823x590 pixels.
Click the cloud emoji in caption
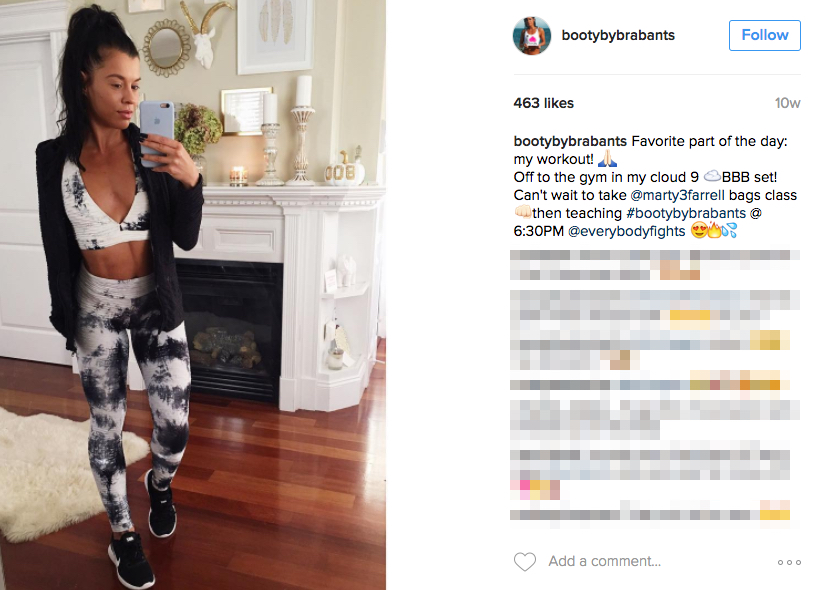tap(712, 176)
